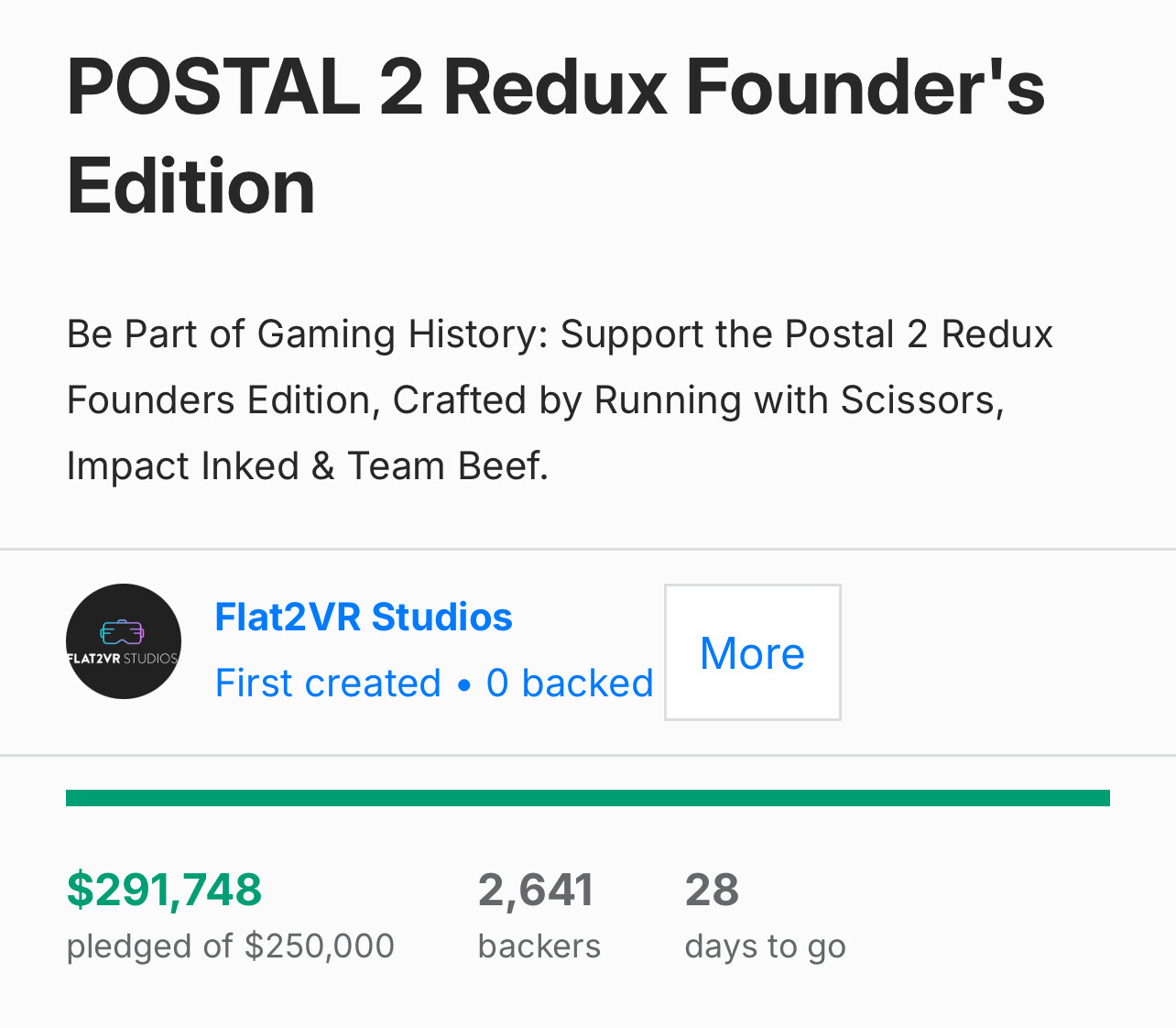
Task: Click the "Impact Inked & Team Beef." description line
Action: point(307,466)
